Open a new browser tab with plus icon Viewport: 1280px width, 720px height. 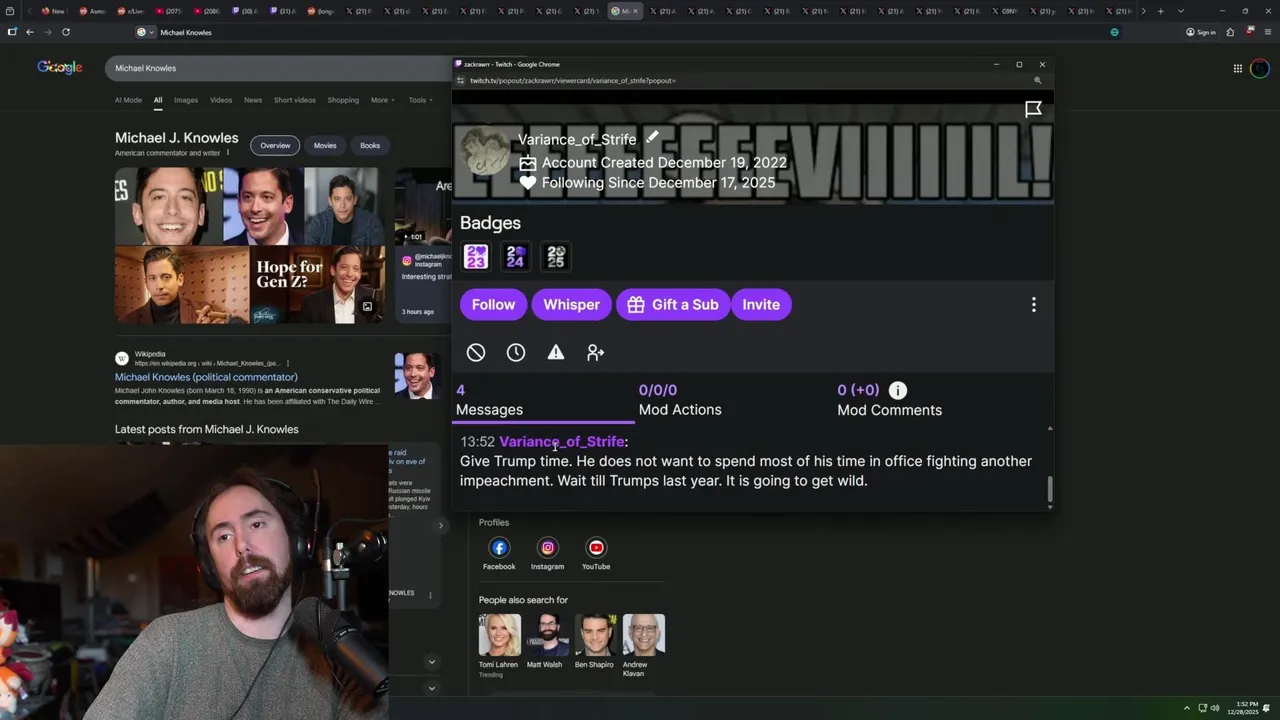point(1160,11)
